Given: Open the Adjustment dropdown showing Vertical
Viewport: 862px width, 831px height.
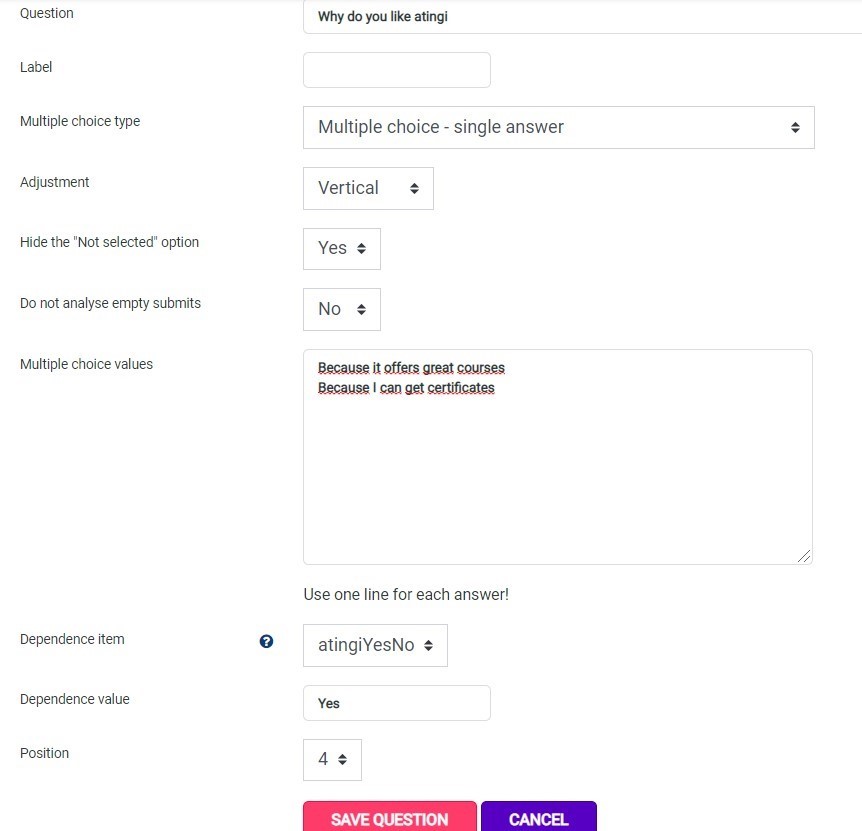Looking at the screenshot, I should pos(368,189).
